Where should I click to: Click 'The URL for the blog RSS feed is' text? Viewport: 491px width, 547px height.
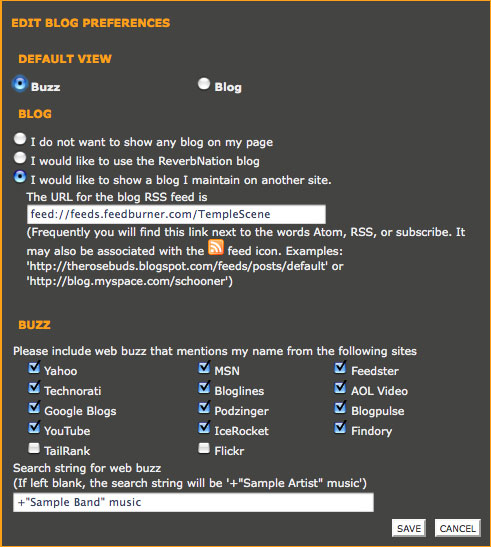(117, 197)
